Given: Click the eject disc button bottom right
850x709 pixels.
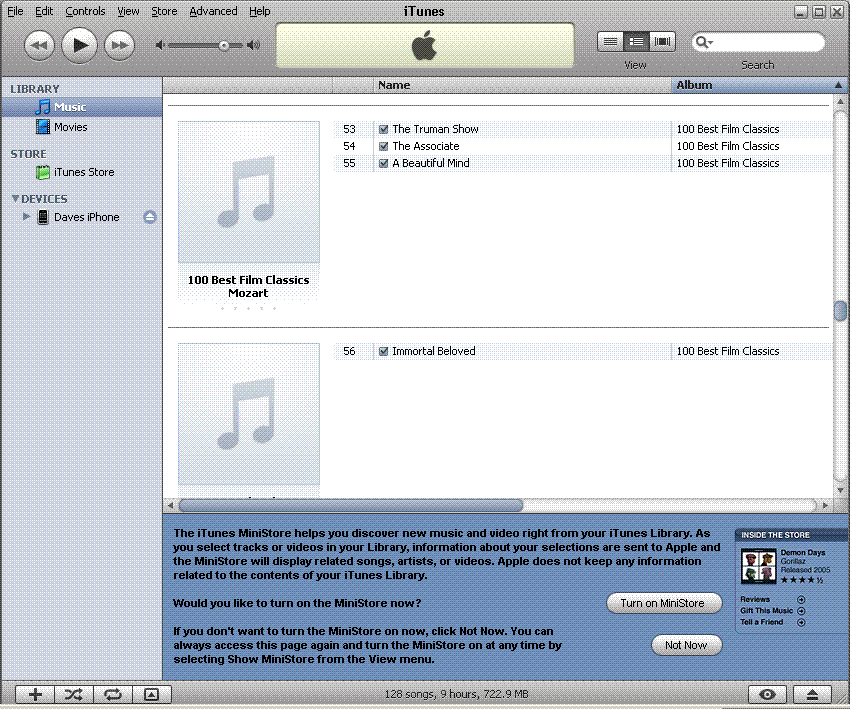Looking at the screenshot, I should click(812, 694).
